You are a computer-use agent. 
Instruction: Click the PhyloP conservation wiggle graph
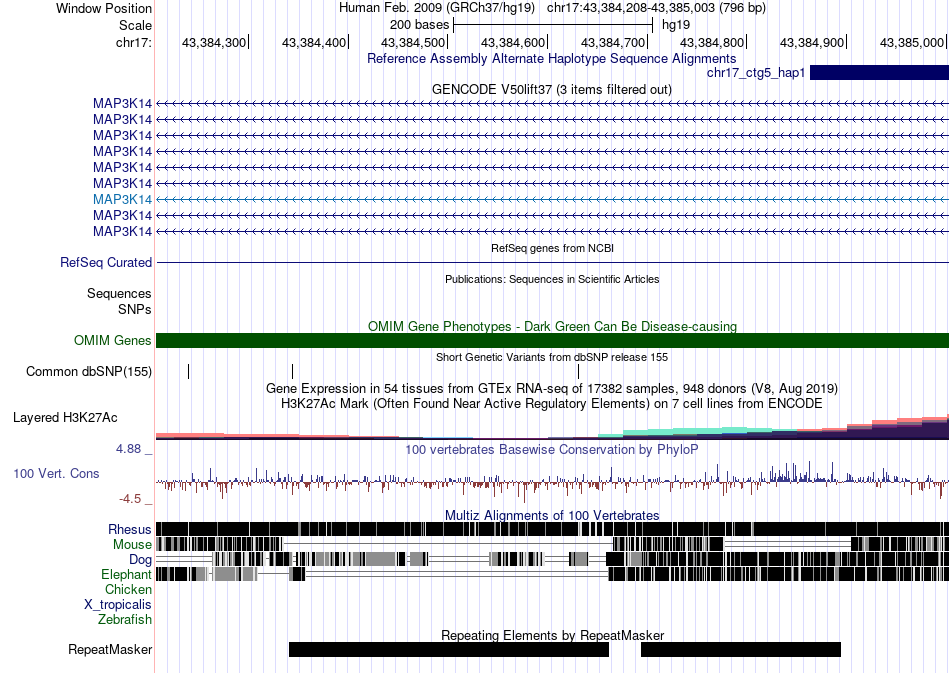tap(553, 482)
